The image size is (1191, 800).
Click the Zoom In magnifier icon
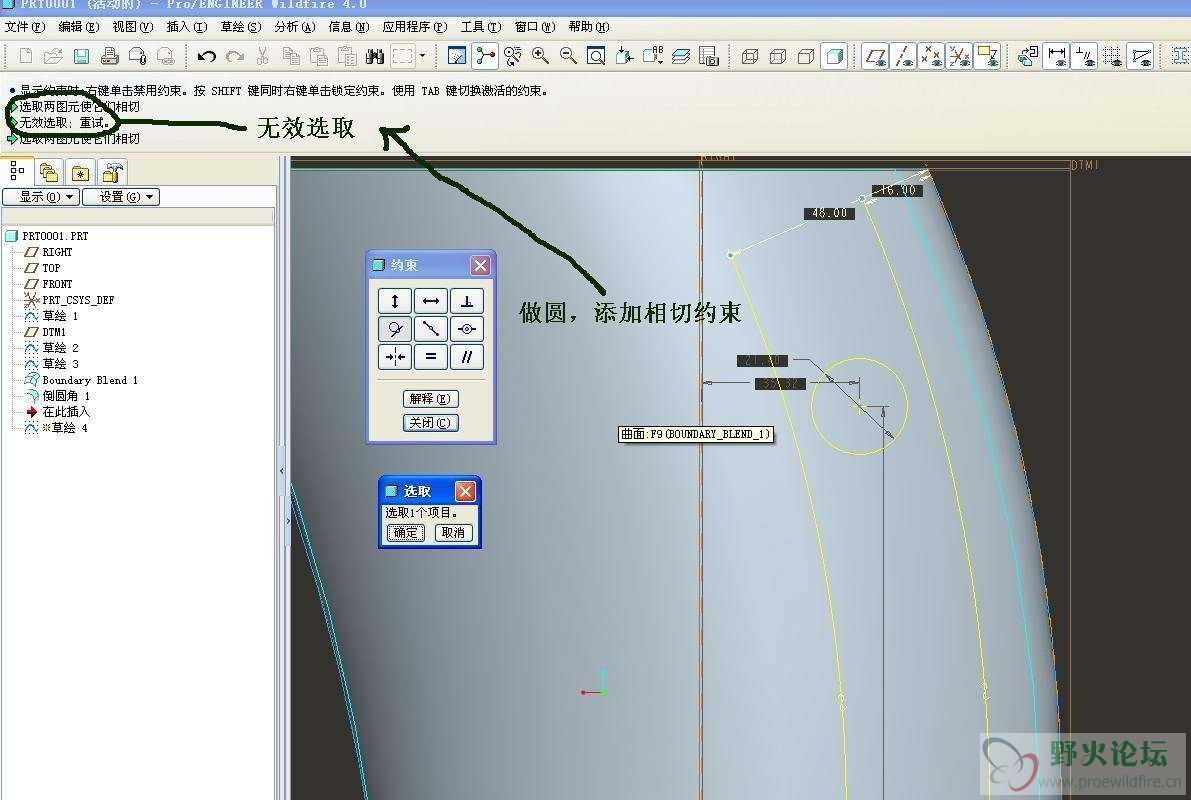coord(540,56)
